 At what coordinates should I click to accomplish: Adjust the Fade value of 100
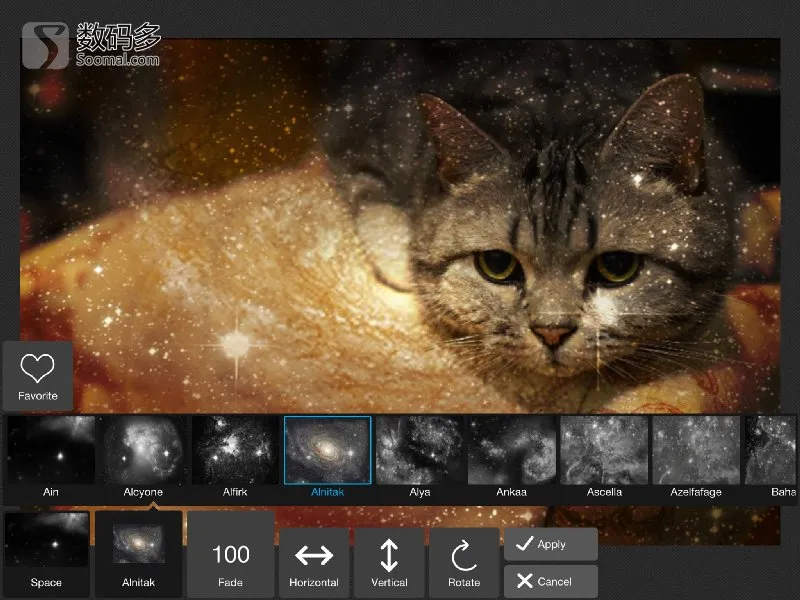tap(231, 554)
